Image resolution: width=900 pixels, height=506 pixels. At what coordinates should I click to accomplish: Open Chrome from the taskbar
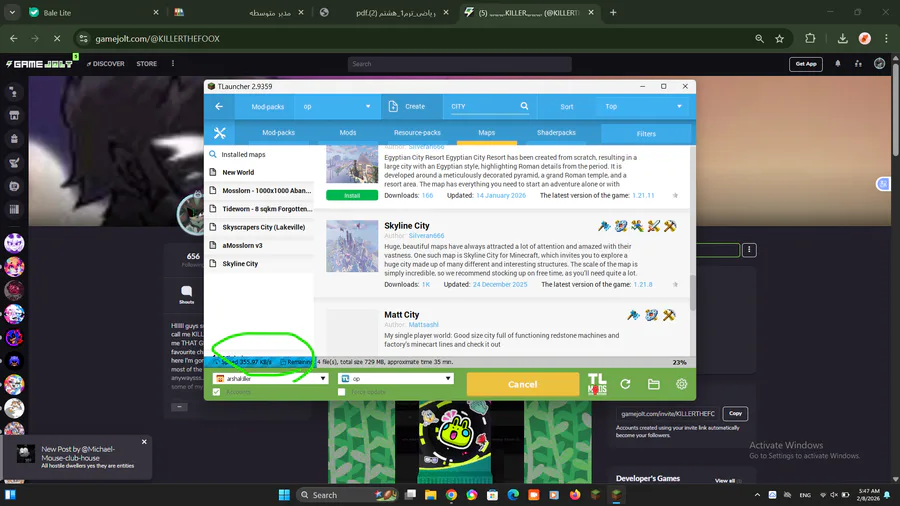point(451,495)
